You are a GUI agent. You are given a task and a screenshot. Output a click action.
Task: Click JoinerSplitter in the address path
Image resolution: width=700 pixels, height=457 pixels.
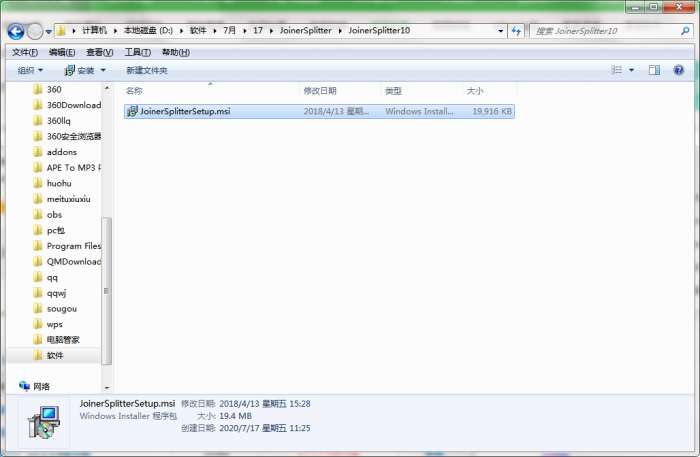pos(306,30)
